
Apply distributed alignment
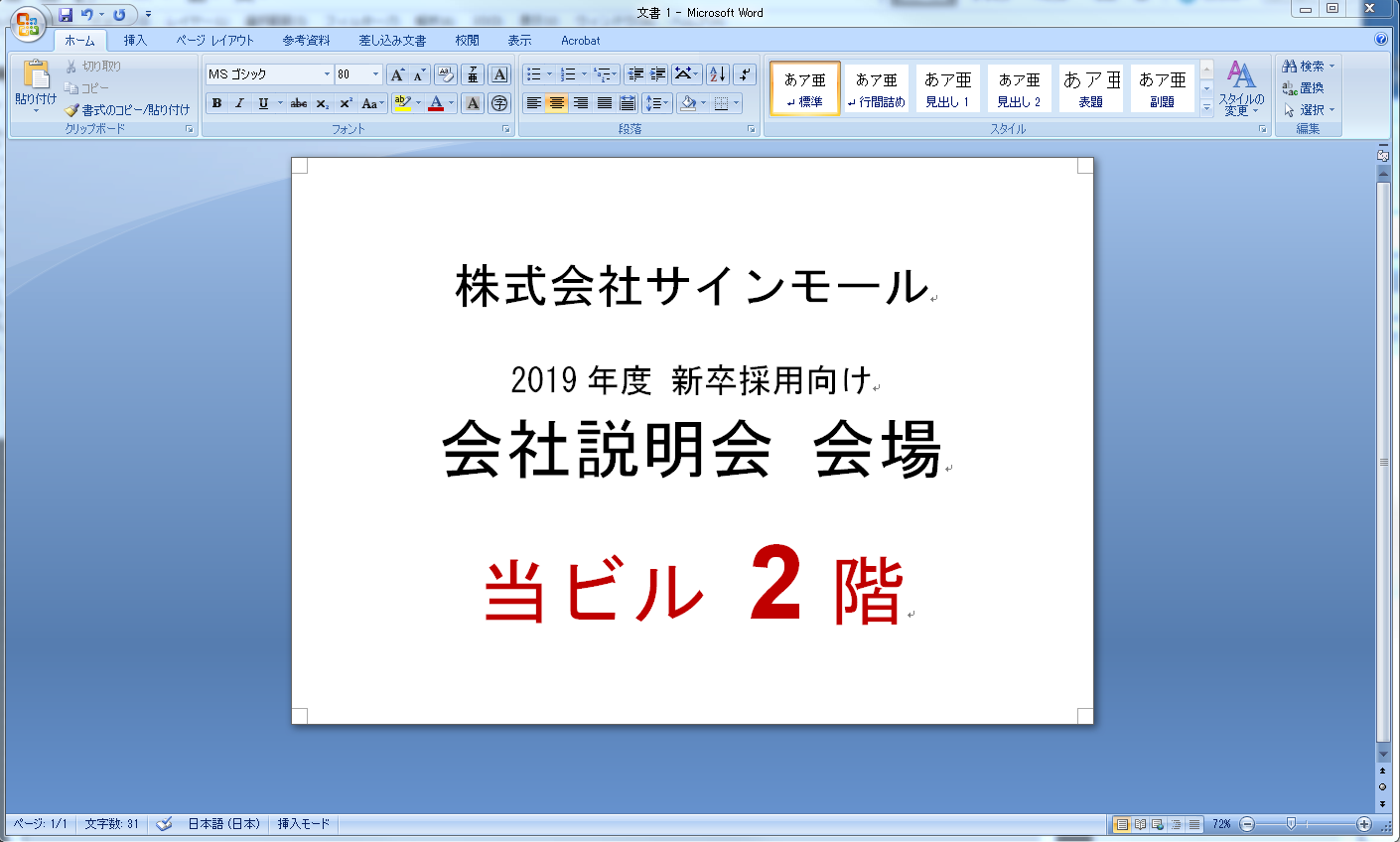click(x=628, y=103)
